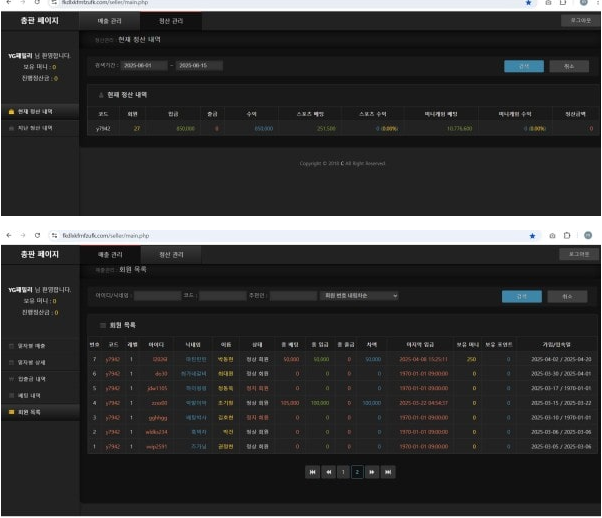The width and height of the screenshot is (602, 518).
Task: Click the next page pagination arrow
Action: point(372,471)
